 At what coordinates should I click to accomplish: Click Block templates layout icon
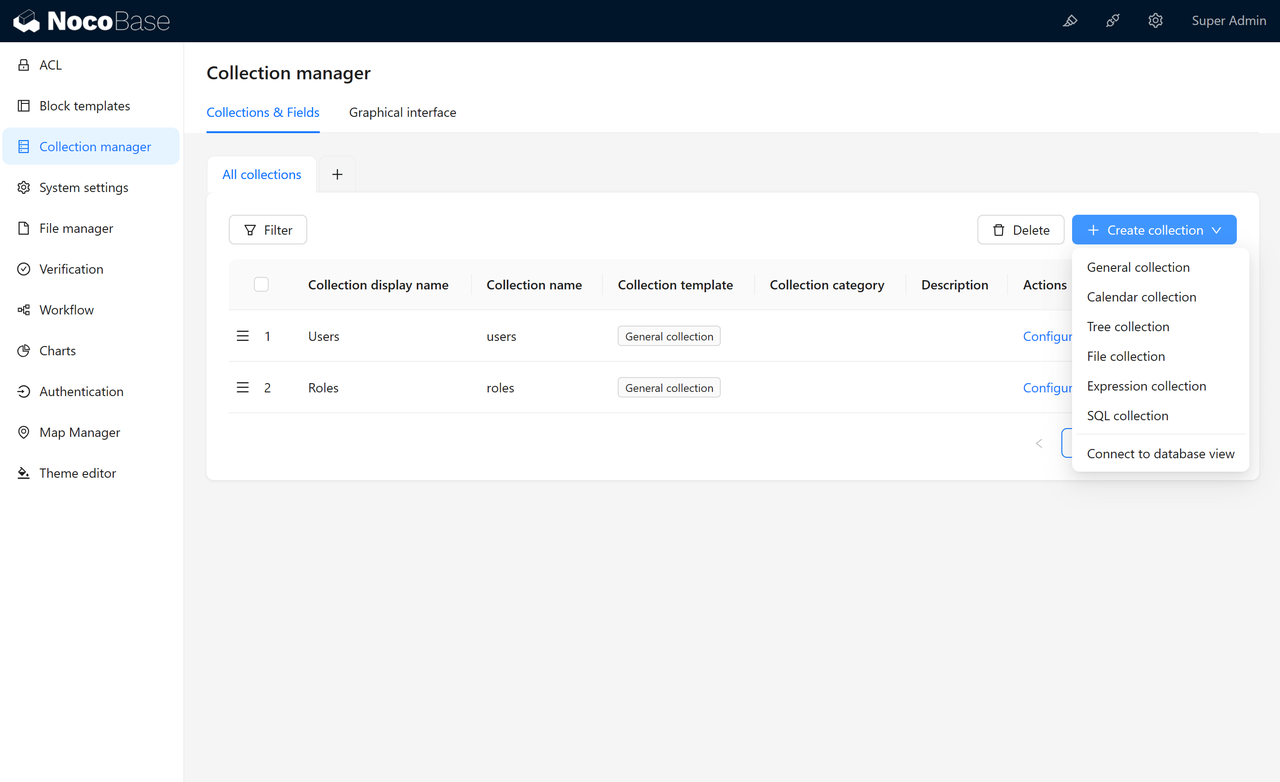pyautogui.click(x=24, y=106)
